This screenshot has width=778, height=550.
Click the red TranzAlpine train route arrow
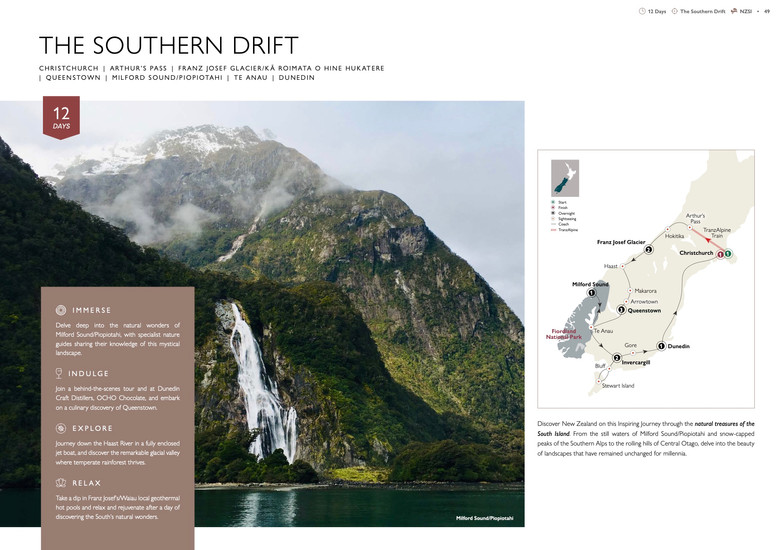706,240
